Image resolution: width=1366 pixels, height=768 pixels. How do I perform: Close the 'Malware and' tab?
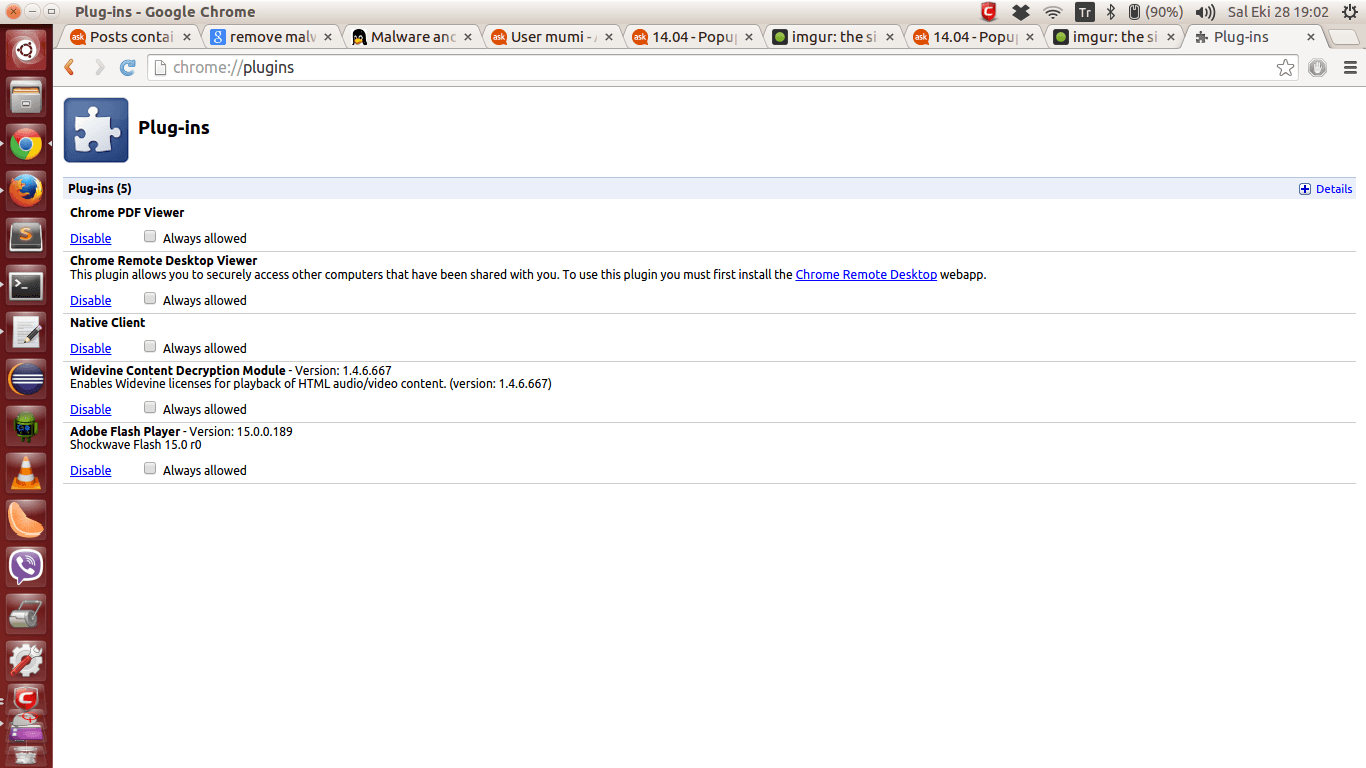click(468, 37)
